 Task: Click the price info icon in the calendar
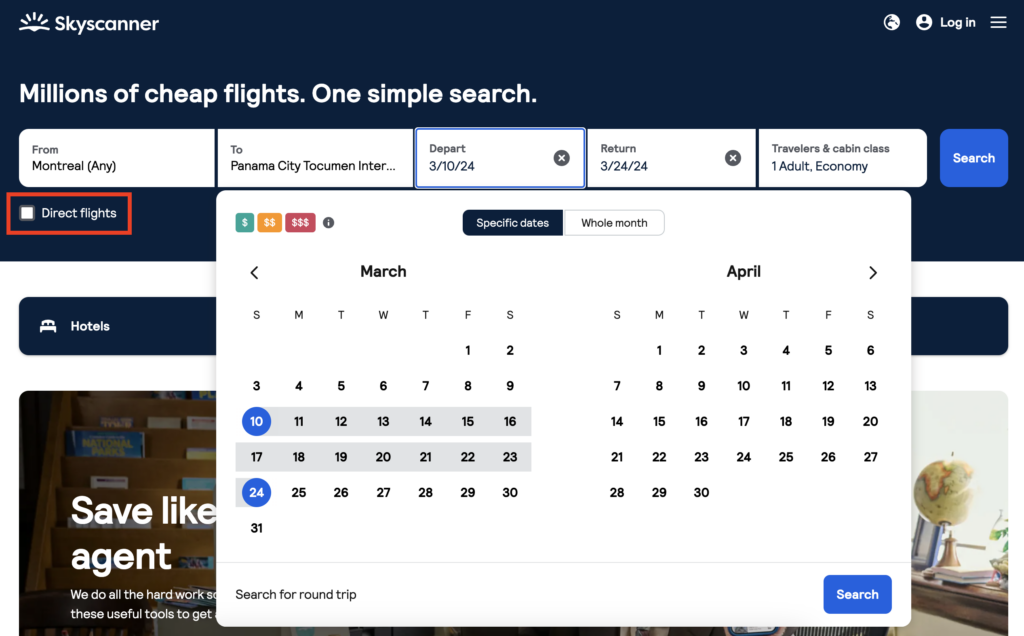(x=328, y=223)
